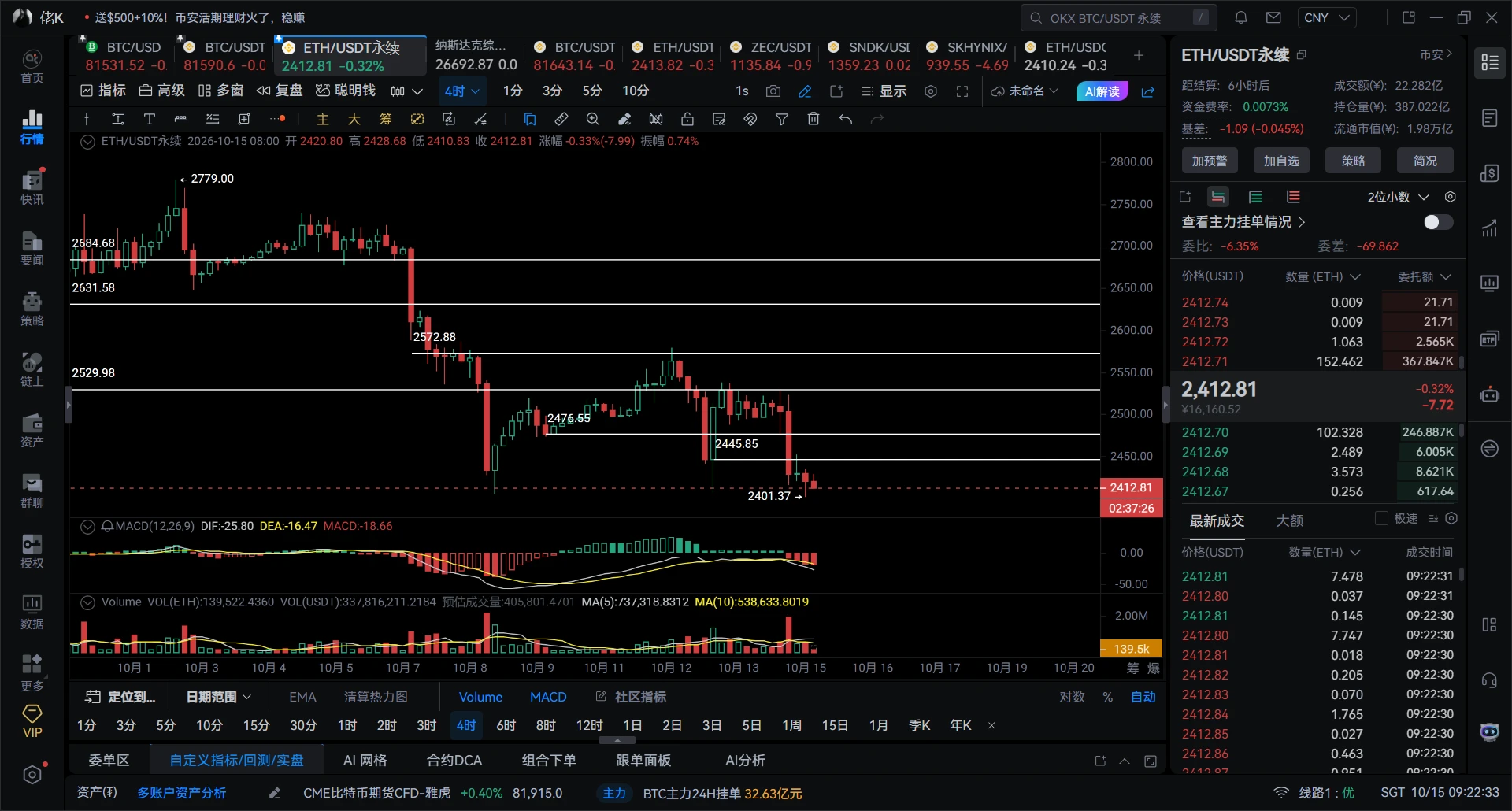Open the mail inbox icon
1512x811 pixels.
click(1273, 17)
